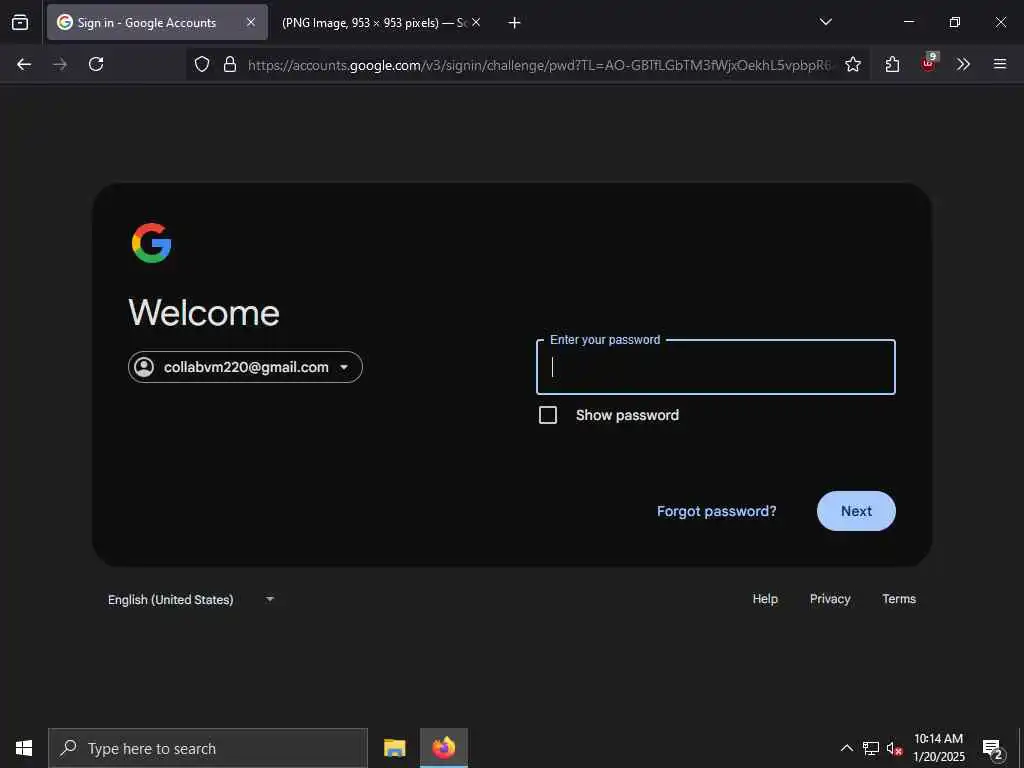Click the forward navigation arrow
This screenshot has height=768, width=1024.
(x=60, y=64)
